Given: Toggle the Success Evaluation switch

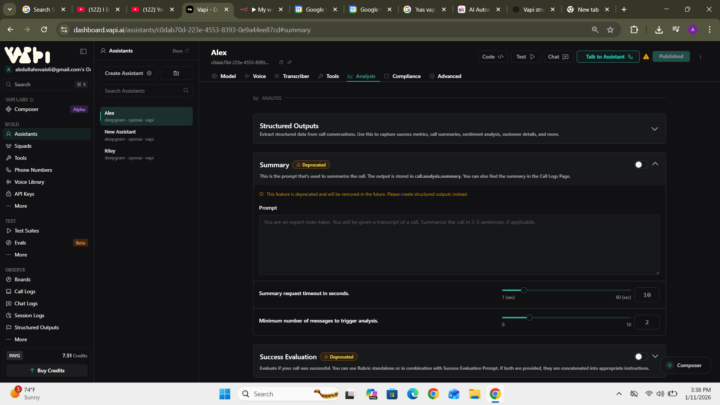Looking at the screenshot, I should click(640, 357).
